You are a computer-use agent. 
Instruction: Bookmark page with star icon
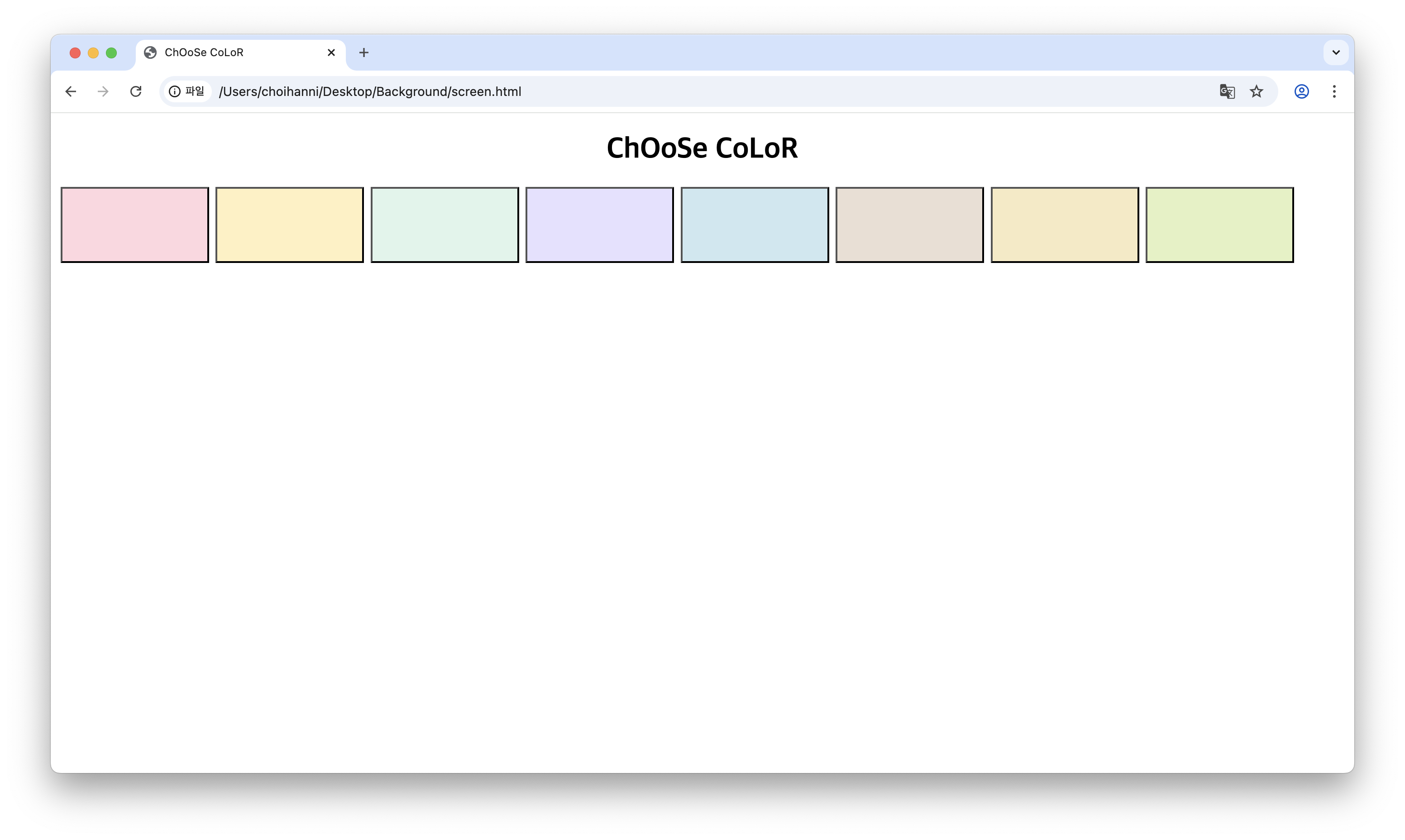tap(1256, 92)
